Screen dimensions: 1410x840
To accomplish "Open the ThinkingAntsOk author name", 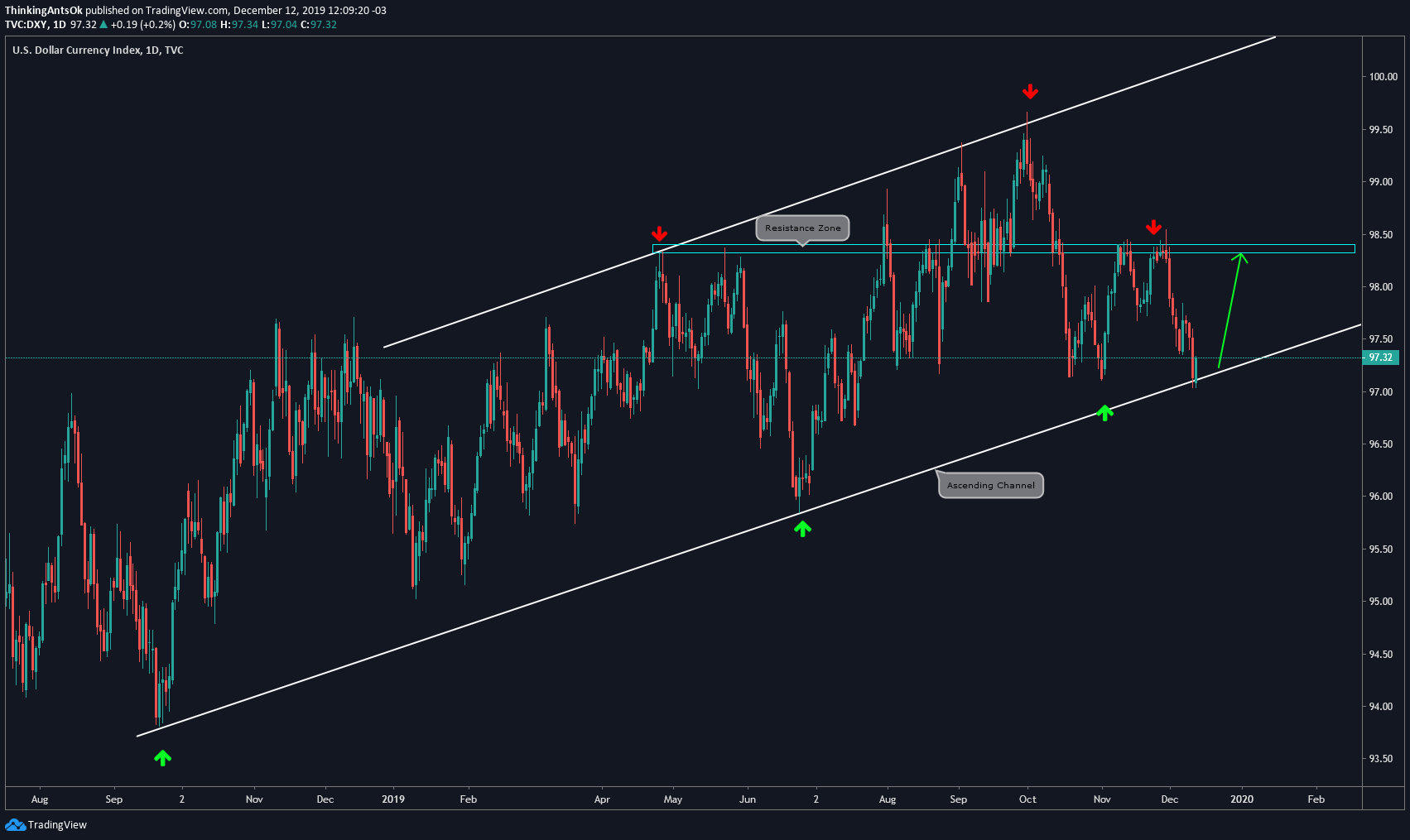I will 43,11.
